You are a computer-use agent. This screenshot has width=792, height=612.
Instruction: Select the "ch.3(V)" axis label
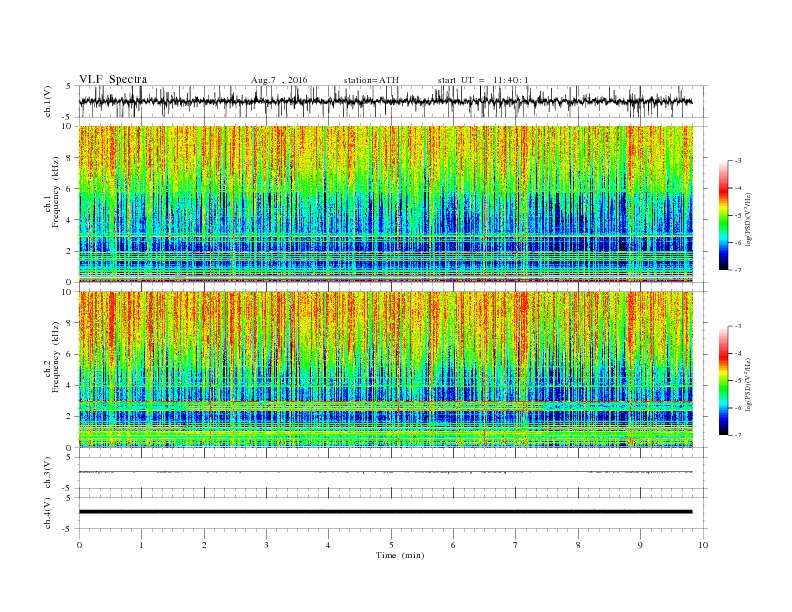48,472
